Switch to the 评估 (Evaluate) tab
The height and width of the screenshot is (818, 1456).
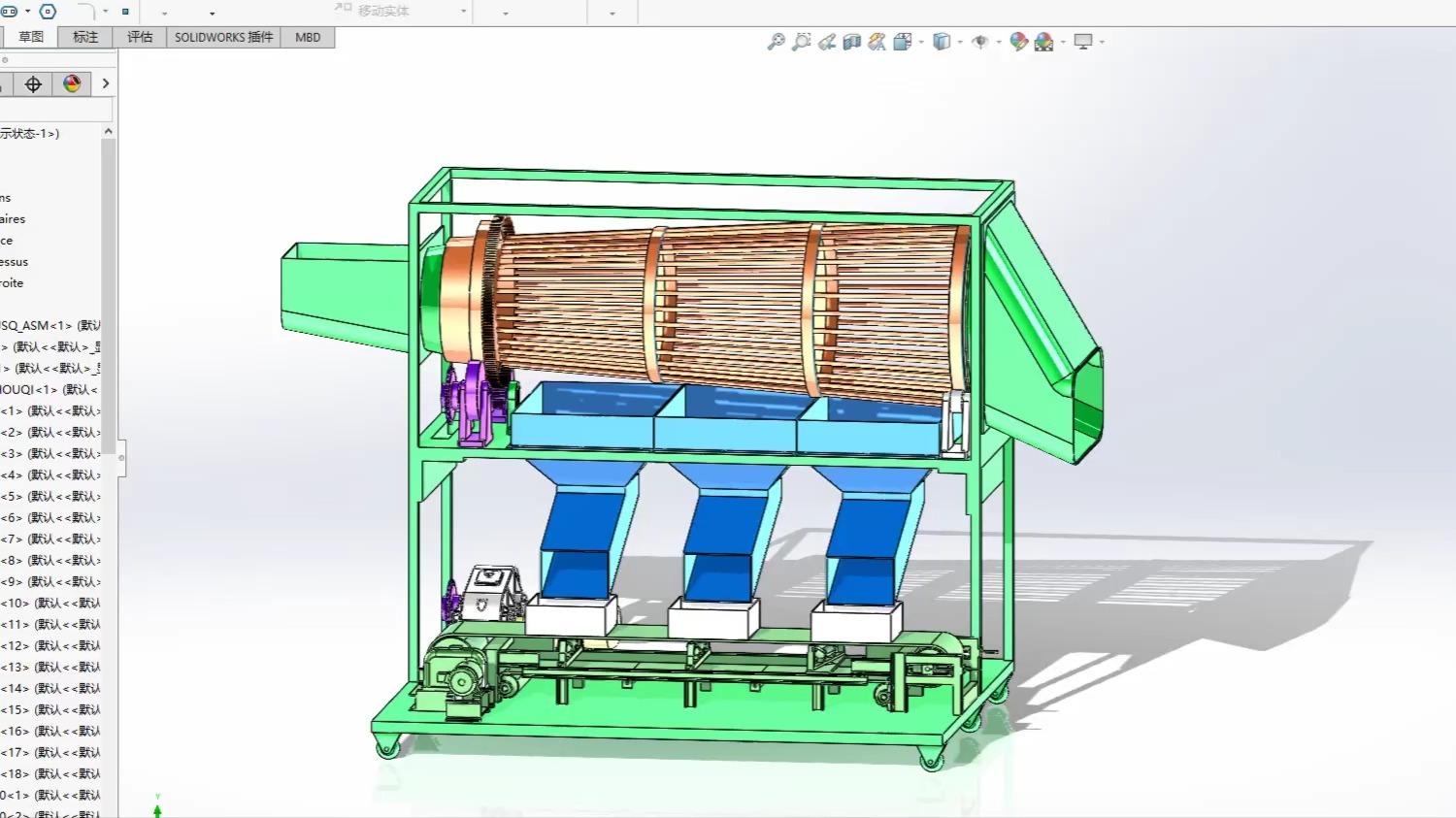click(x=139, y=36)
